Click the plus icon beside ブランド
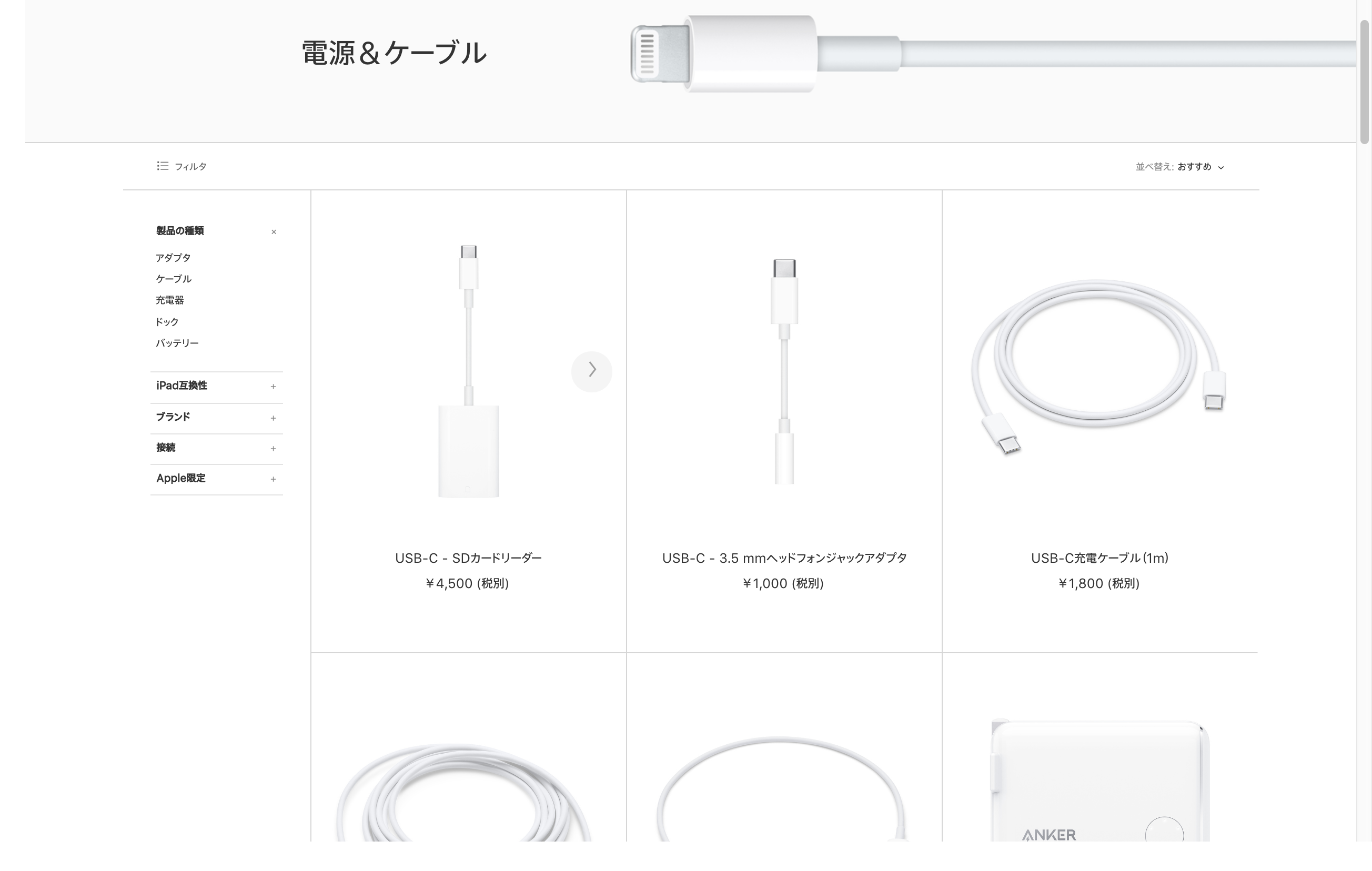The height and width of the screenshot is (871, 1372). pos(274,418)
